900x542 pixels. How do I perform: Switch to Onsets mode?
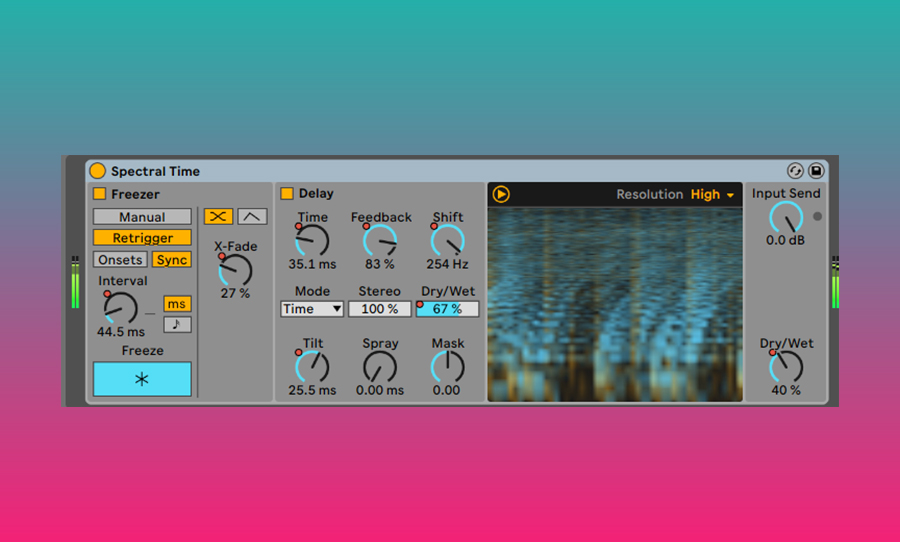pos(120,260)
